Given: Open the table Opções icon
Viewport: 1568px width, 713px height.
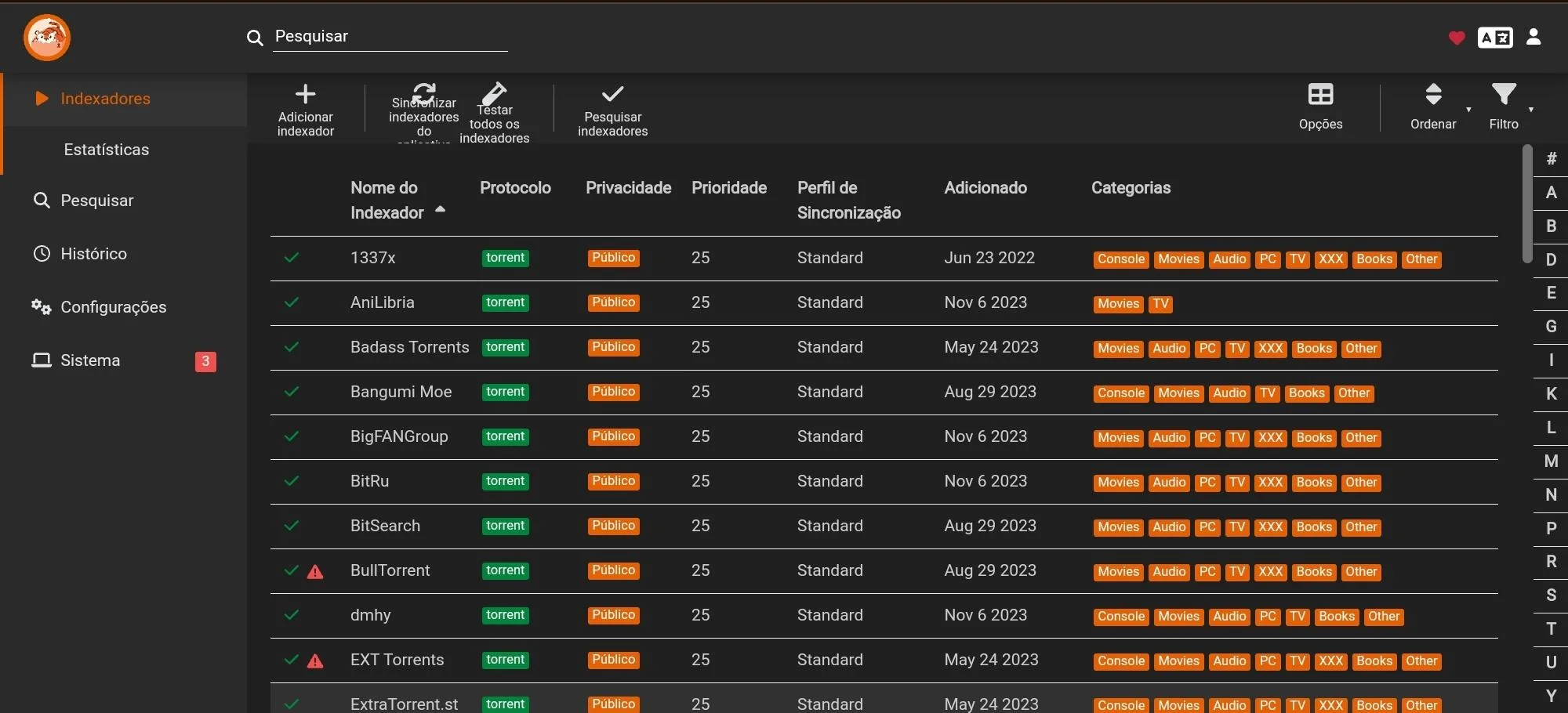Looking at the screenshot, I should (x=1320, y=95).
